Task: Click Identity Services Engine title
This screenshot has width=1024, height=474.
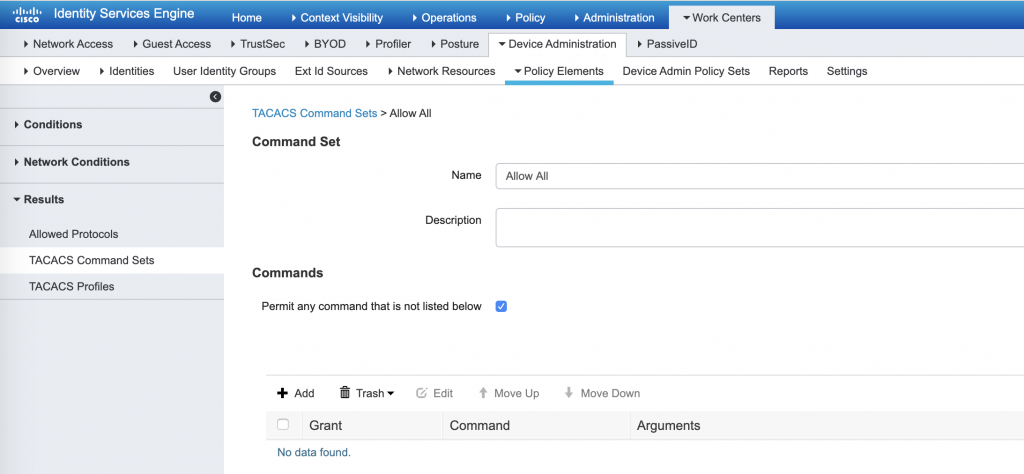Action: [x=124, y=14]
